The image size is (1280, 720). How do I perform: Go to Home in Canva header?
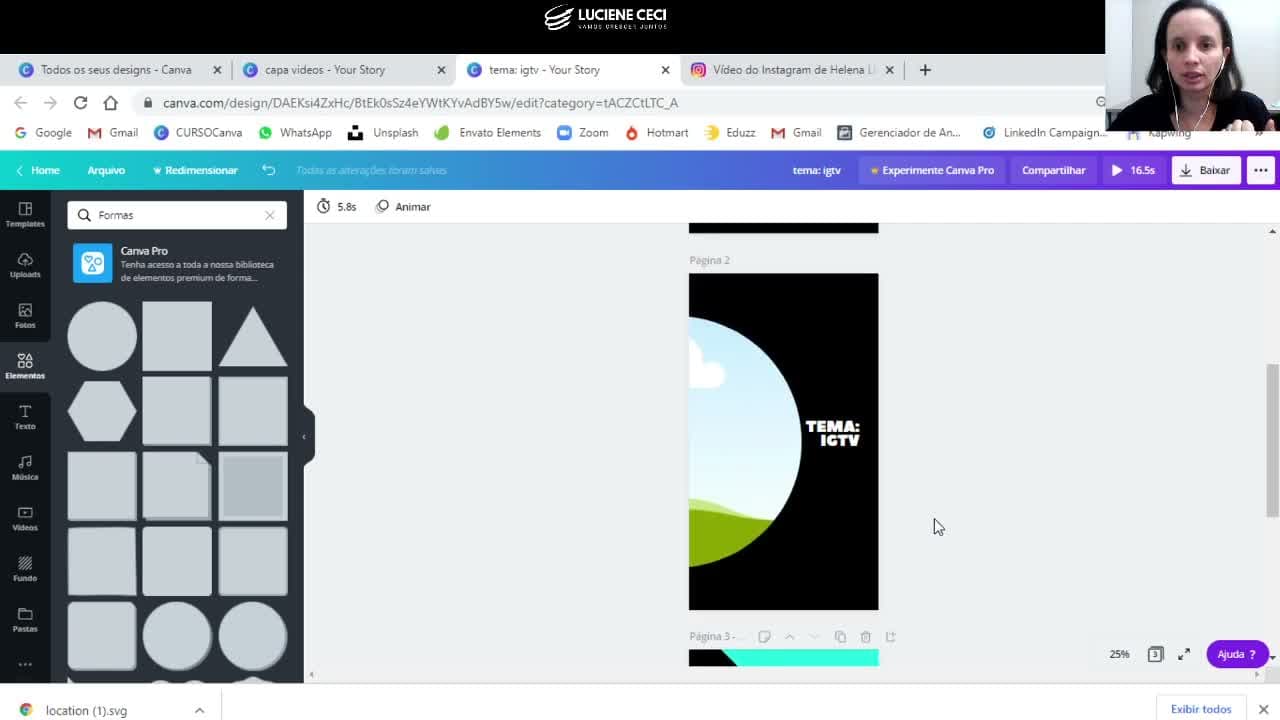[x=37, y=170]
